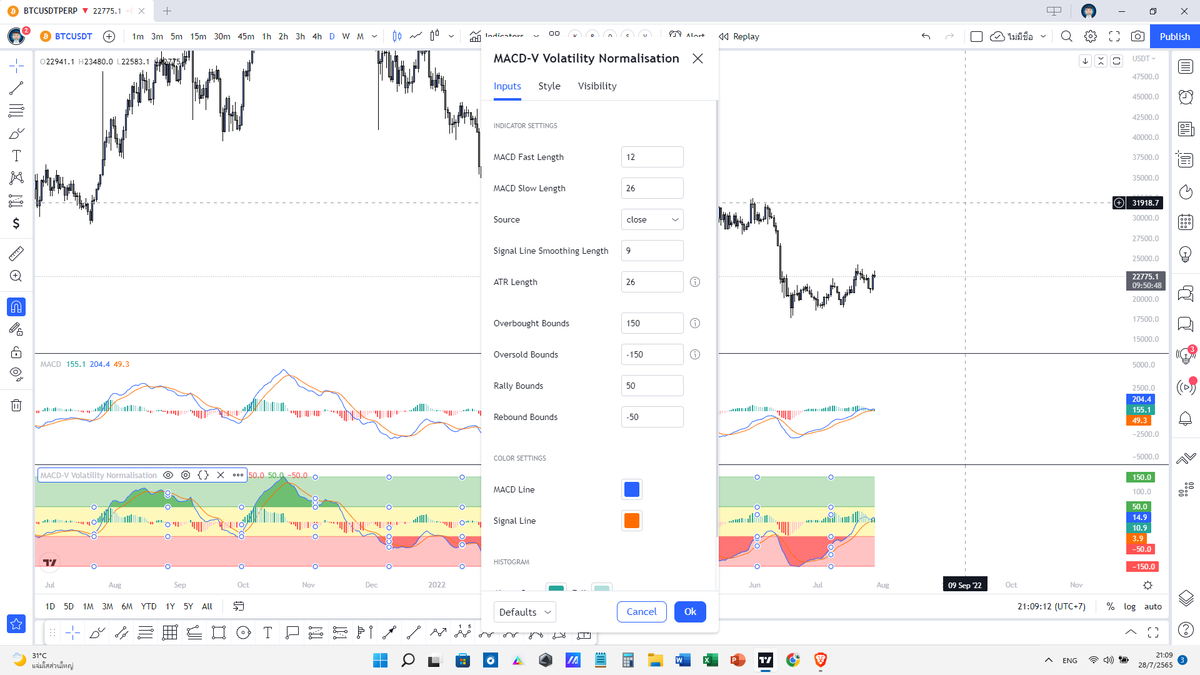The height and width of the screenshot is (675, 1200).
Task: Toggle the log scale
Action: [1129, 606]
